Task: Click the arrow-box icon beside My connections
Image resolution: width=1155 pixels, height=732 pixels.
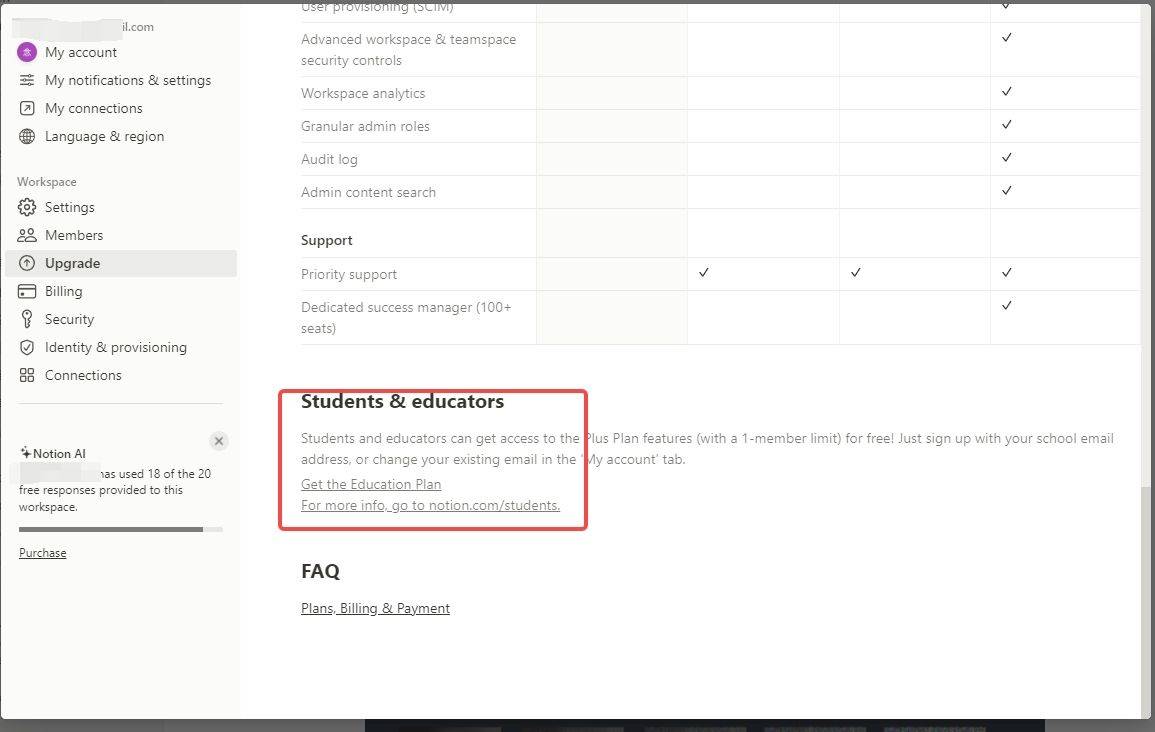Action: [x=27, y=108]
